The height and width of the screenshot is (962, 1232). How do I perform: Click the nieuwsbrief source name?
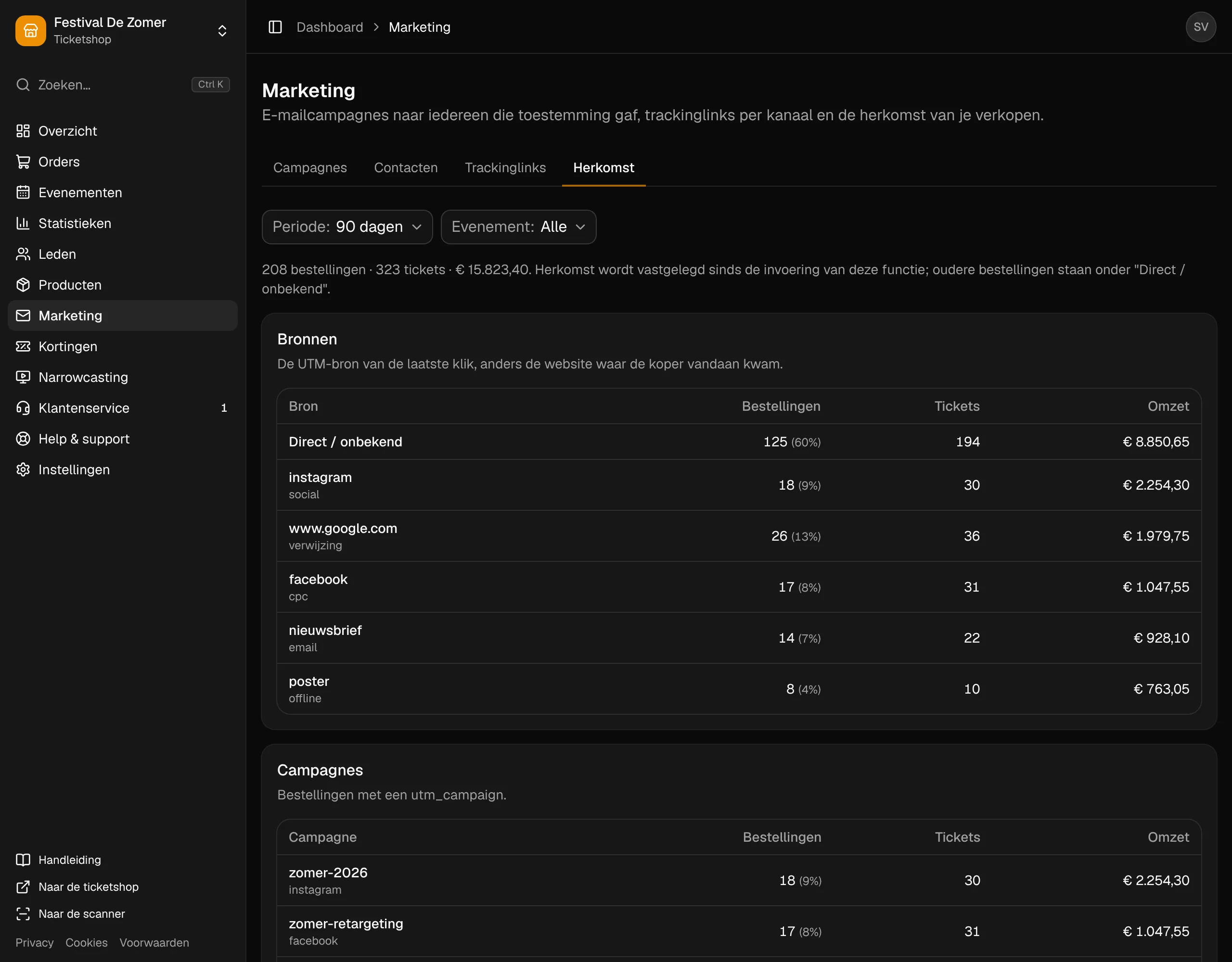(325, 631)
